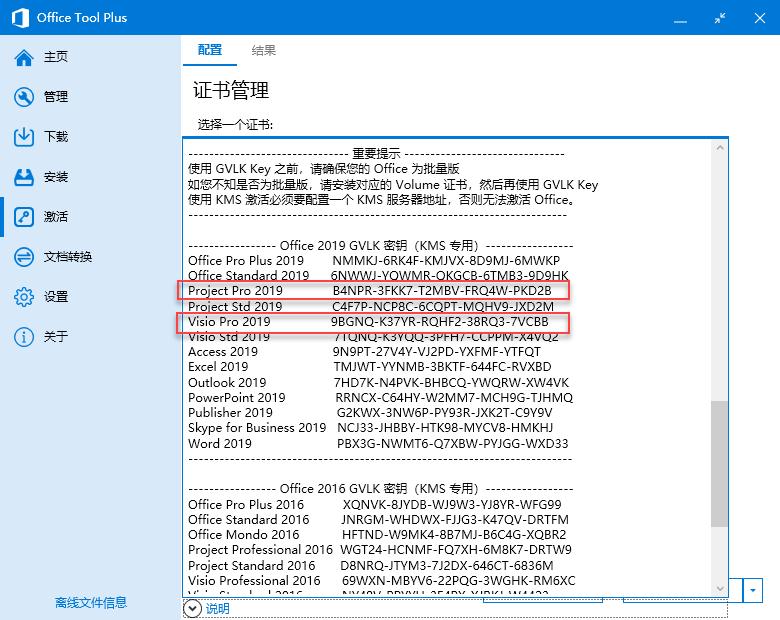
Task: Open the 主页 home icon
Action: 23,57
